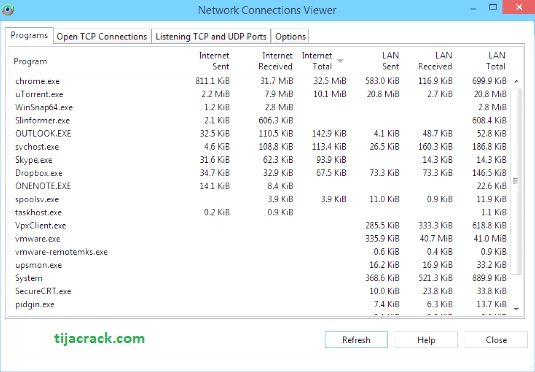Click the Refresh button
Viewport: 535px width, 372px height.
[356, 340]
